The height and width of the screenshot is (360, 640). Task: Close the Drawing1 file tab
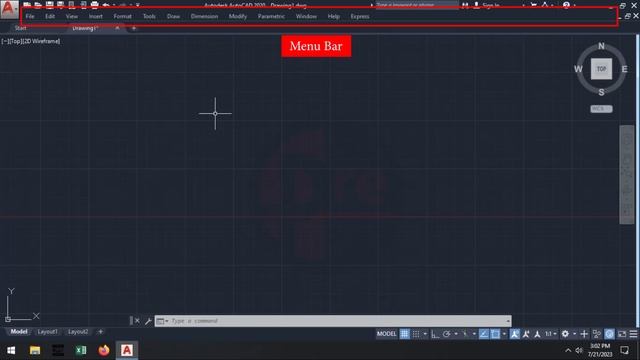(x=117, y=28)
